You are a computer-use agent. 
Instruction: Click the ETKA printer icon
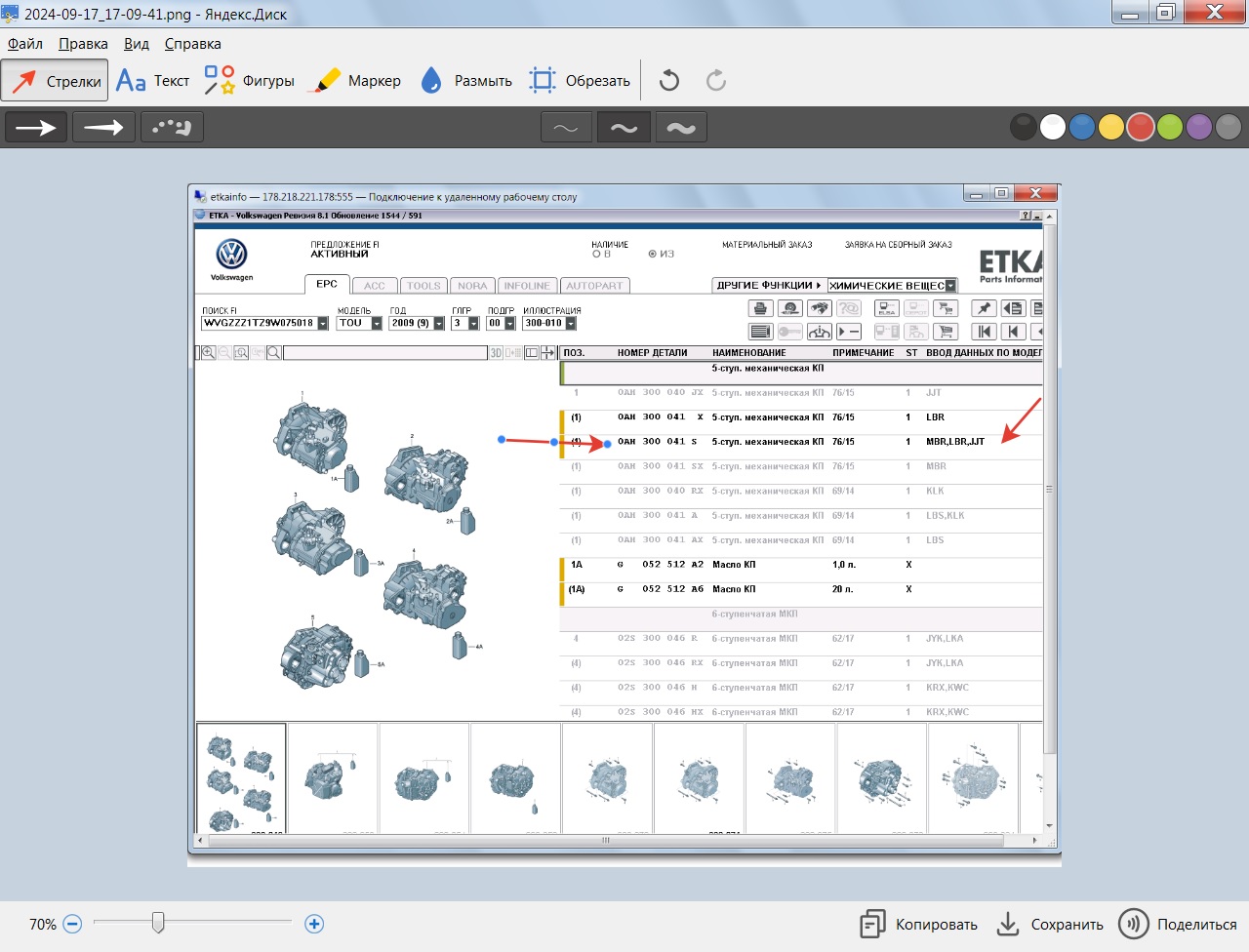tap(760, 308)
